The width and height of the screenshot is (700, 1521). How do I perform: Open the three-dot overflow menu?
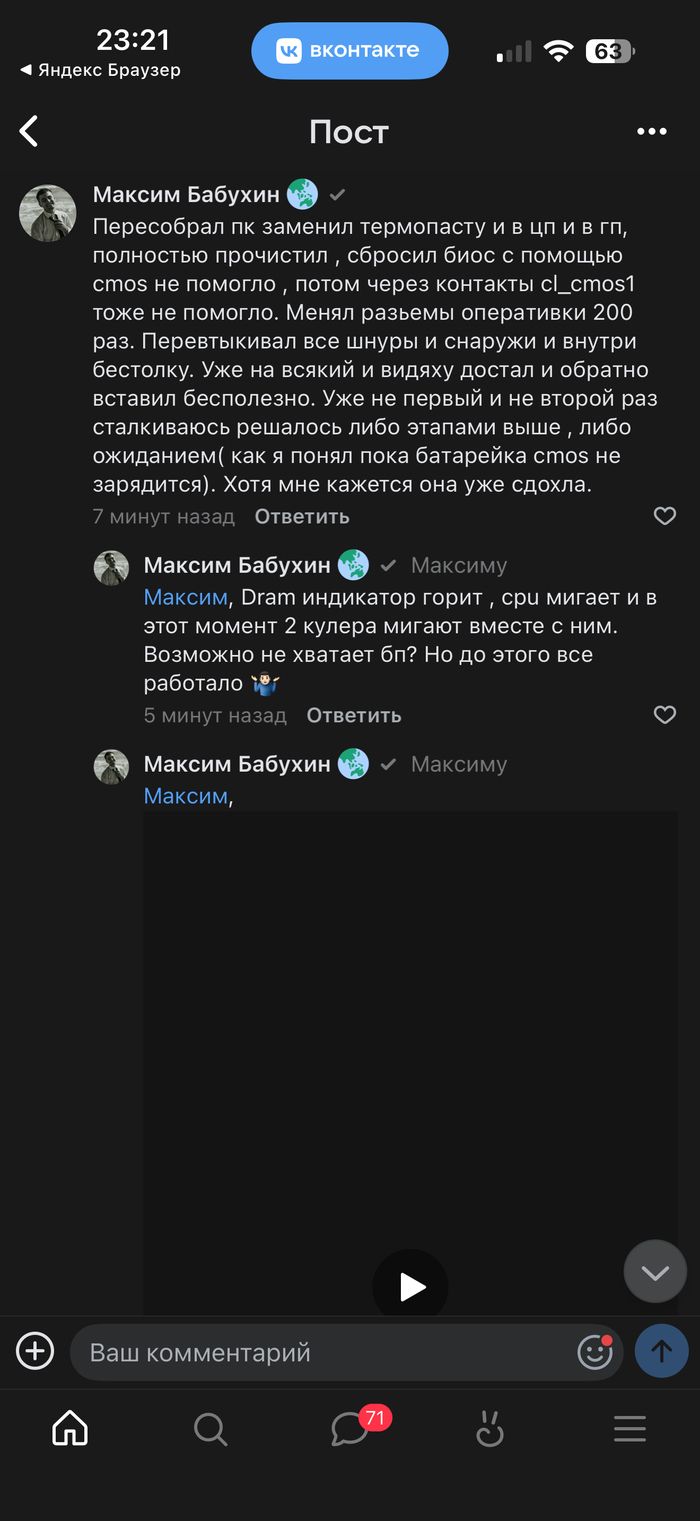(651, 131)
